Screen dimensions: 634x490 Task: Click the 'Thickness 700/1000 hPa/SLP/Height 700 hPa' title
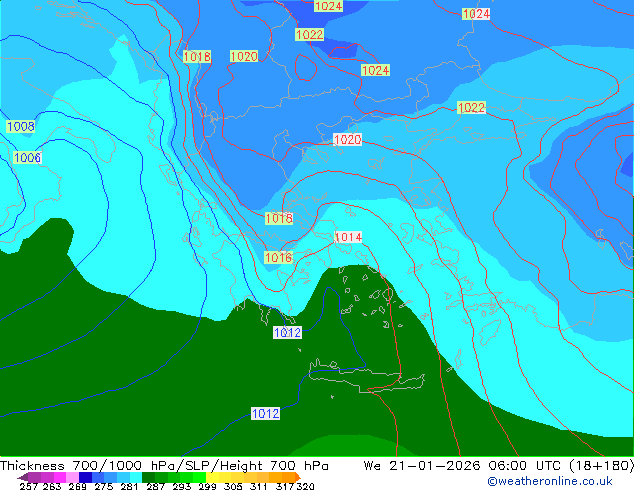(x=164, y=466)
